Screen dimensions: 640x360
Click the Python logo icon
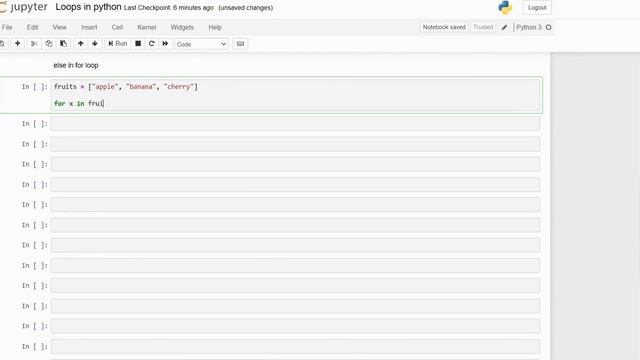pos(505,7)
